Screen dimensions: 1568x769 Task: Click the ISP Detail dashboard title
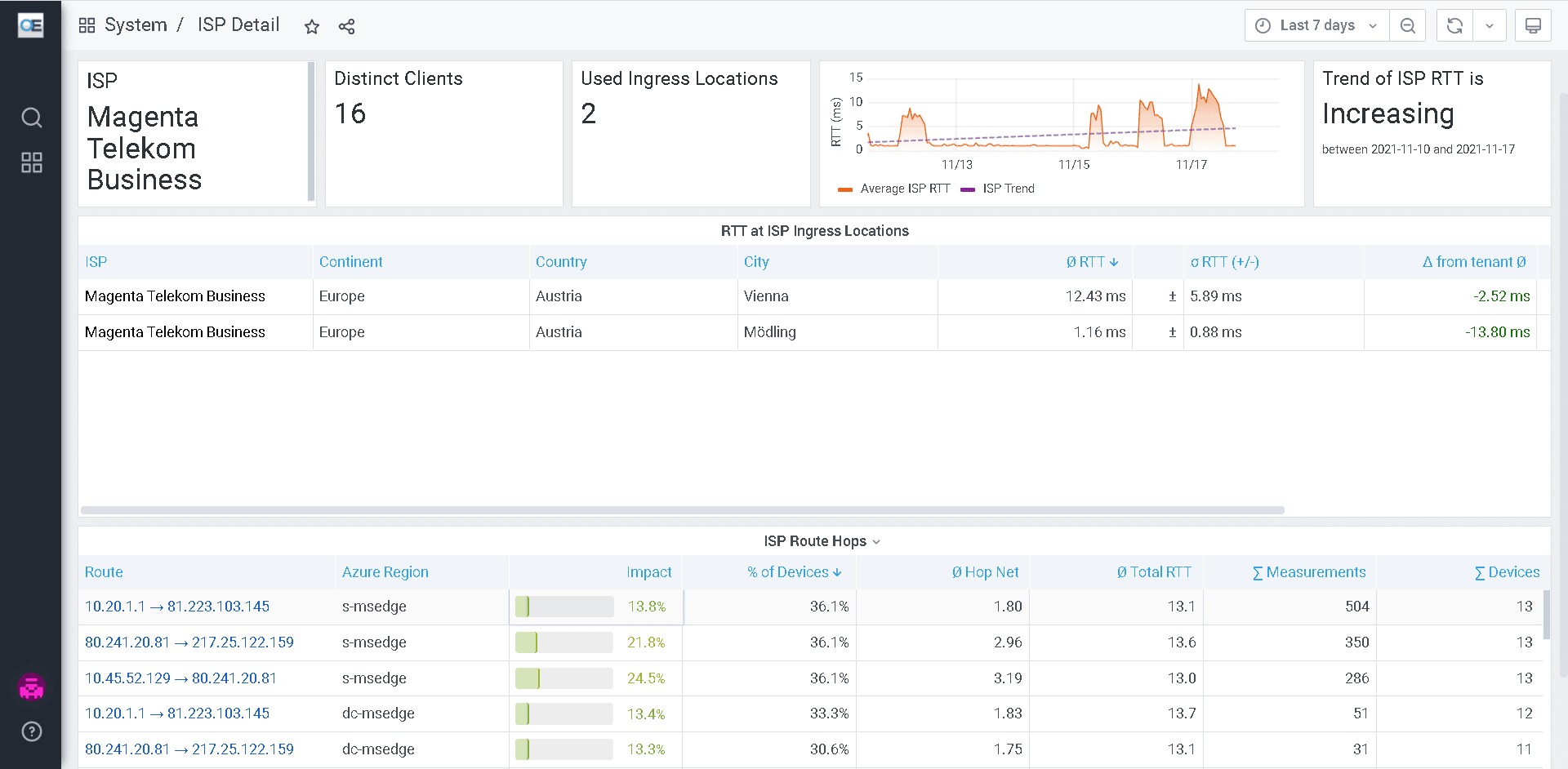(238, 25)
